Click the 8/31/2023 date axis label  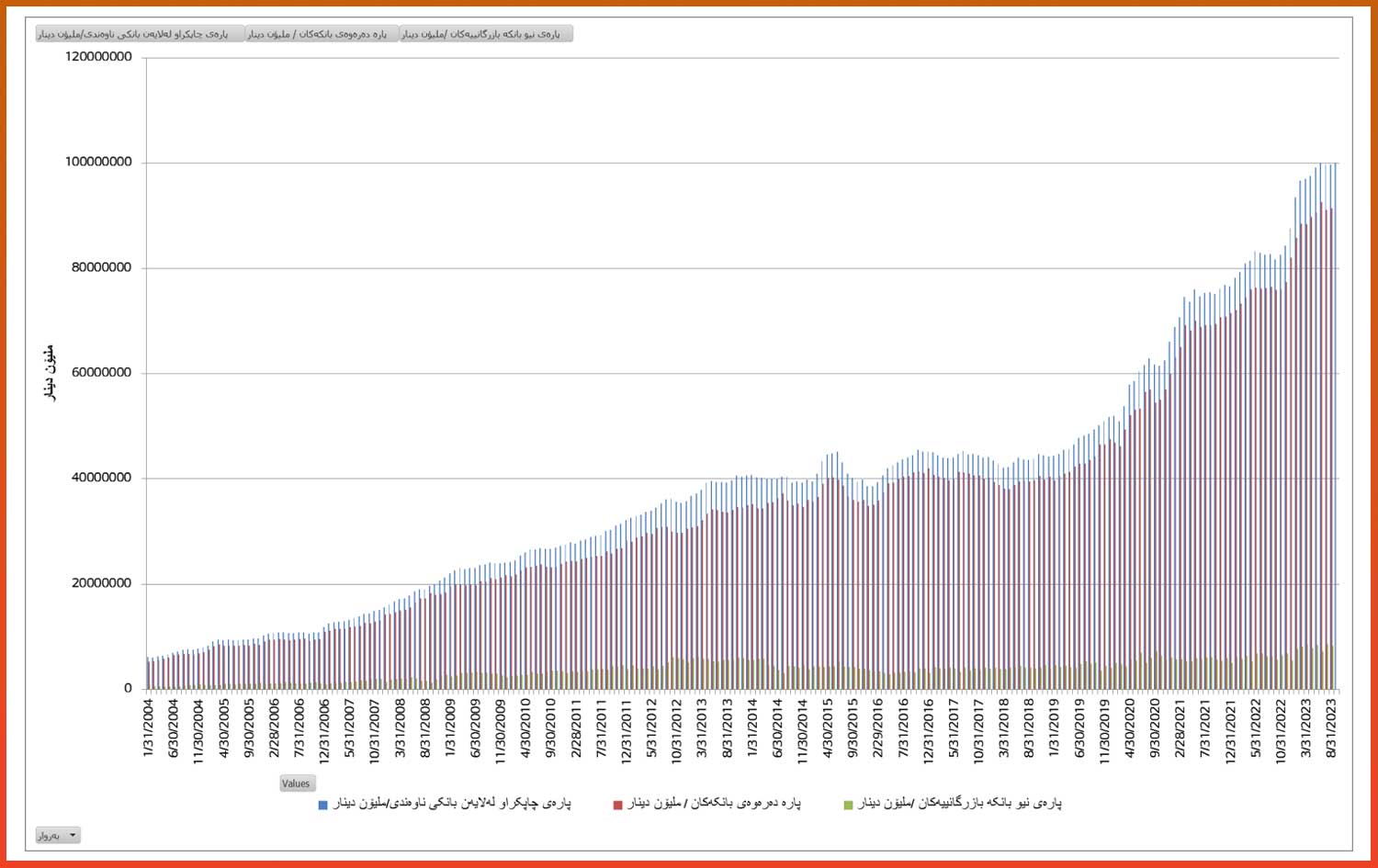1331,729
